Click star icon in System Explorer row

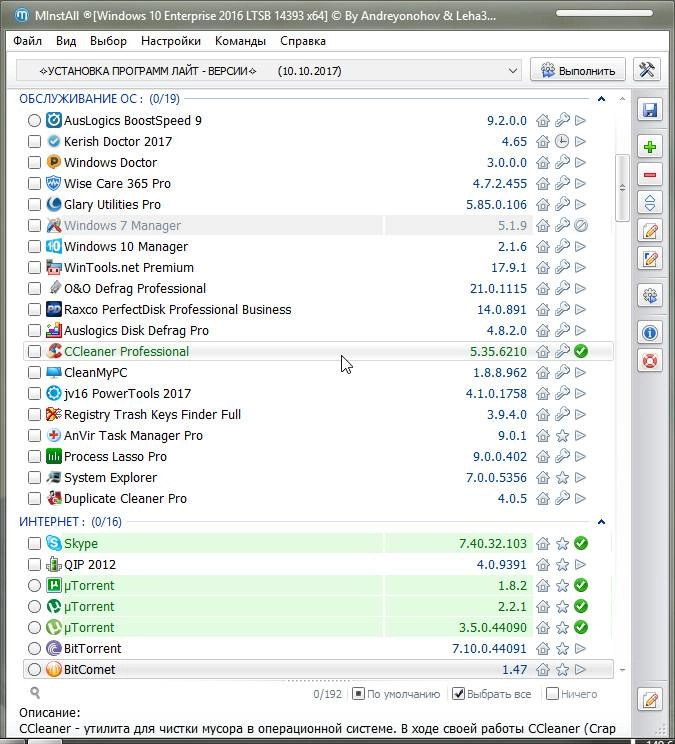click(x=562, y=477)
